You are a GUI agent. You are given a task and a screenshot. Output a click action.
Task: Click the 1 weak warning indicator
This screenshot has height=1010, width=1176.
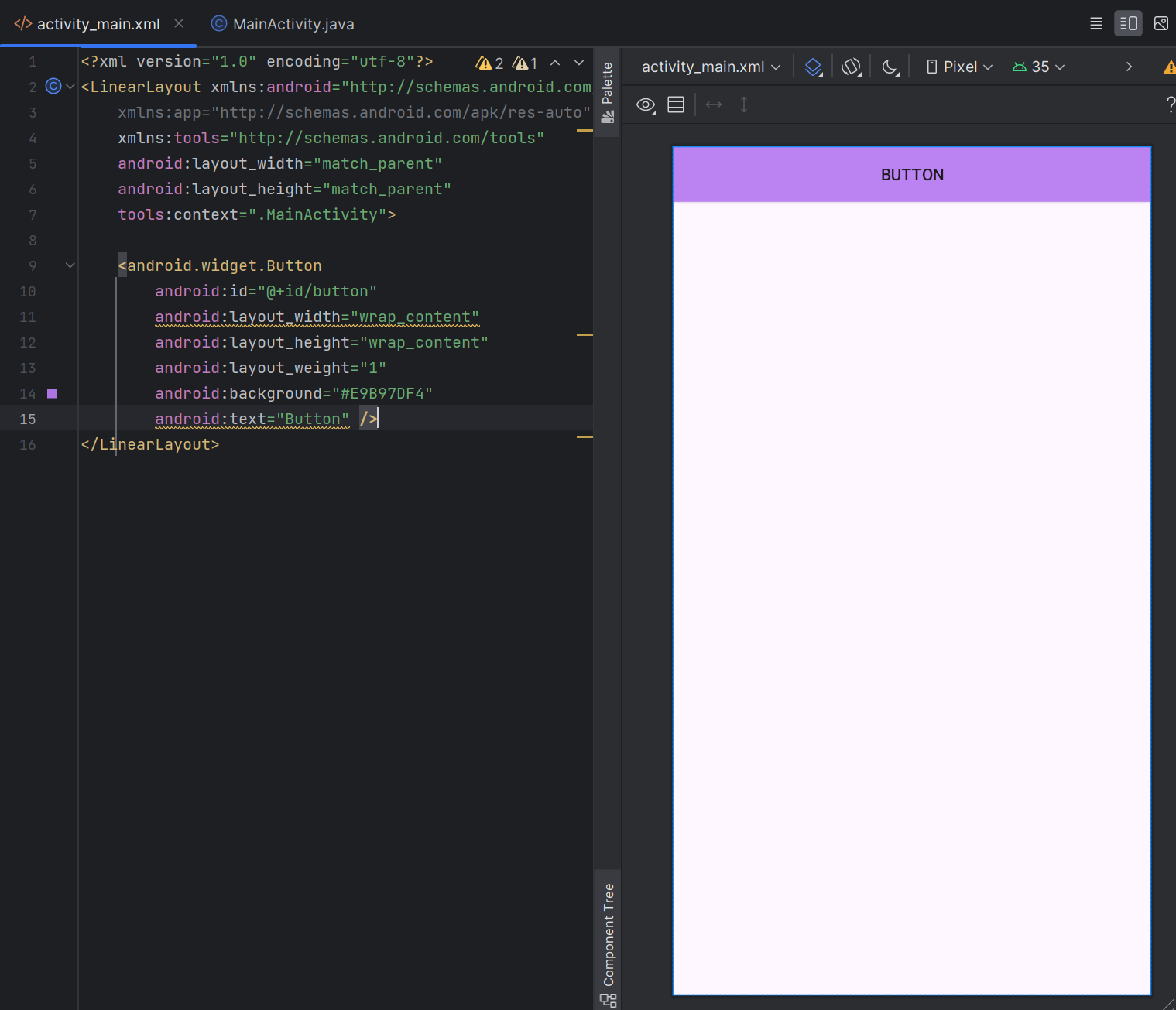pos(525,63)
